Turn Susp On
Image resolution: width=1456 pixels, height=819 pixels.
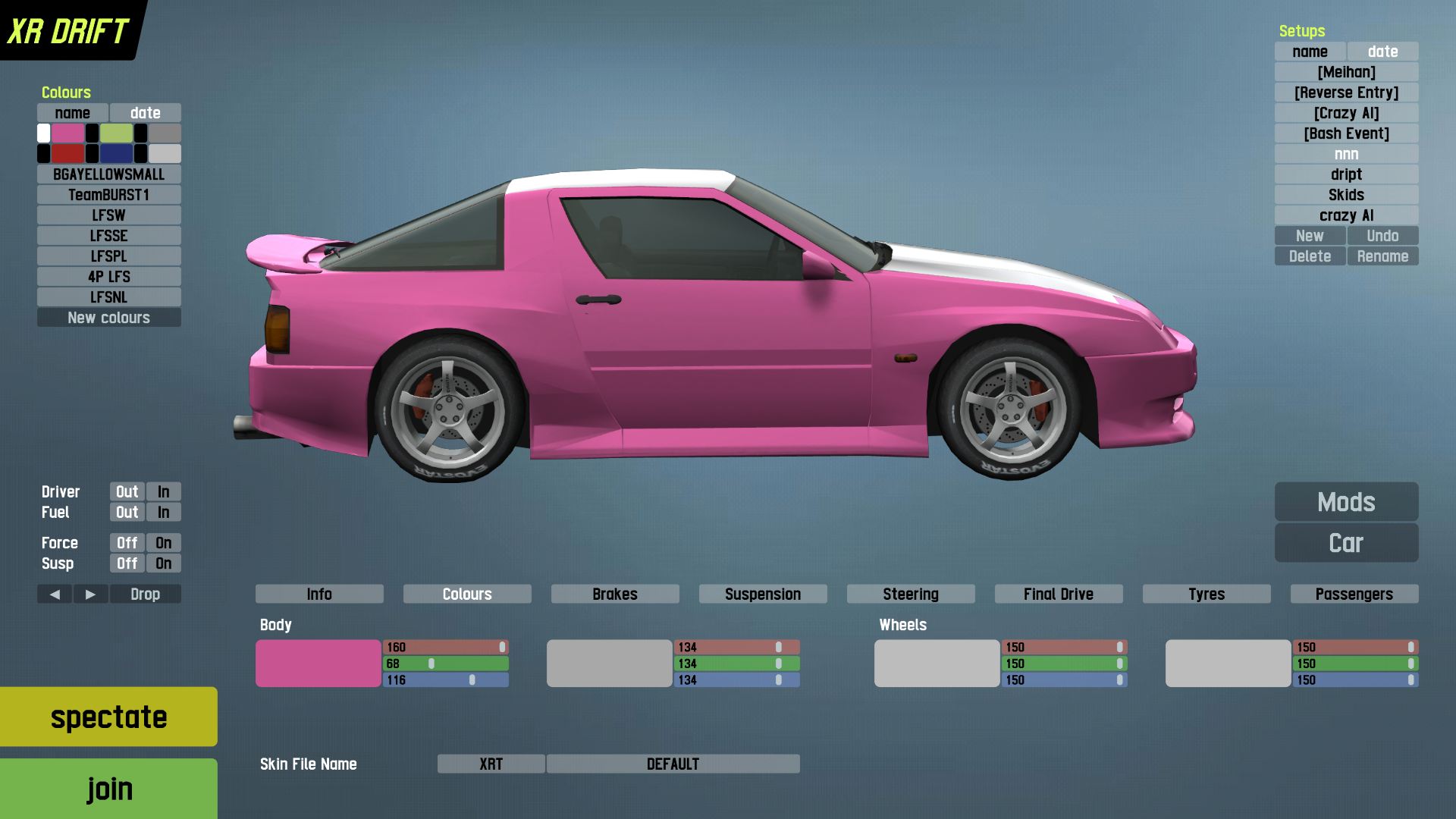pos(163,563)
